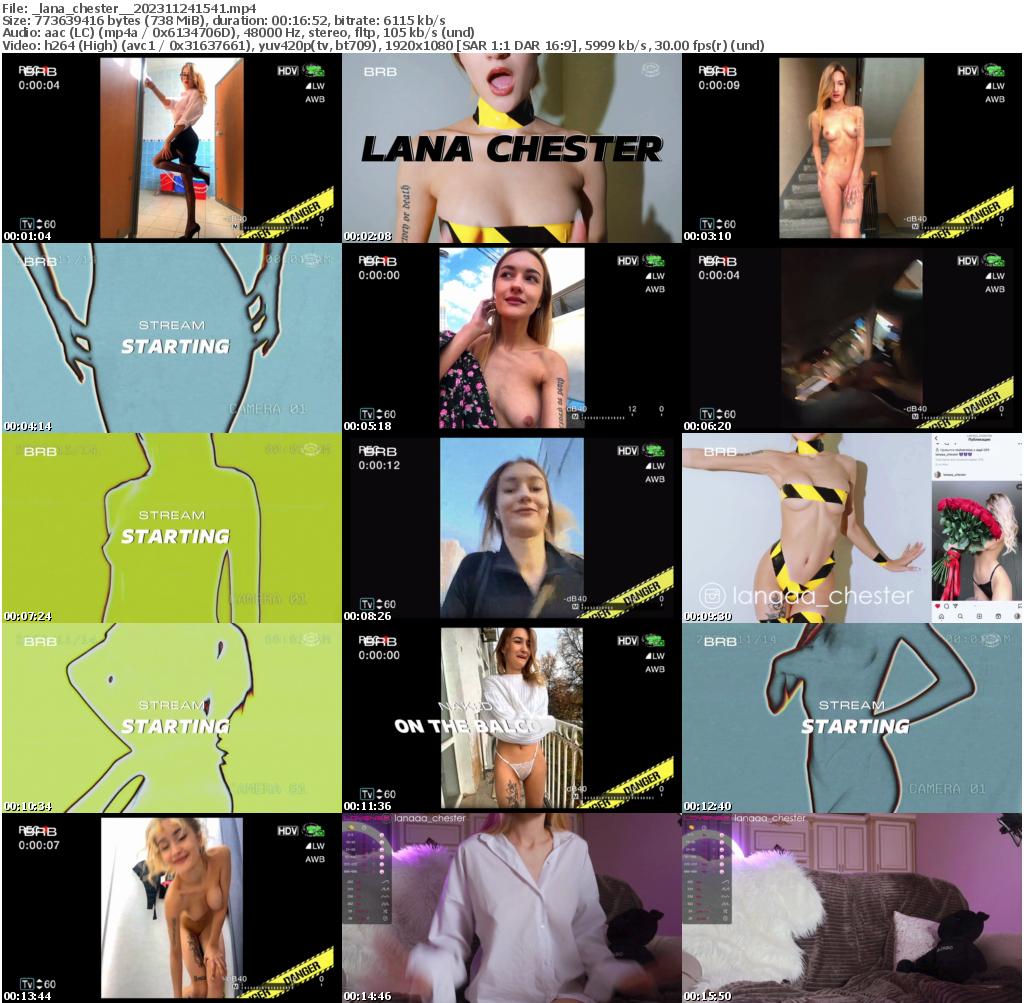1024x1003 pixels.
Task: Select the Instagram home icon in the bottom bar
Action: pyautogui.click(x=941, y=617)
